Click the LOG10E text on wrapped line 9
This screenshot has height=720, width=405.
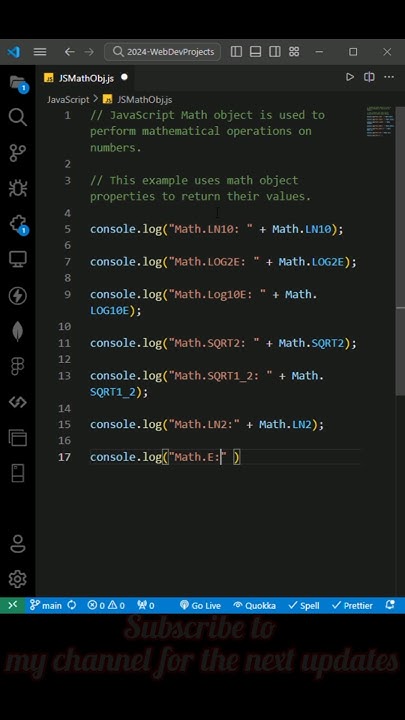109,311
